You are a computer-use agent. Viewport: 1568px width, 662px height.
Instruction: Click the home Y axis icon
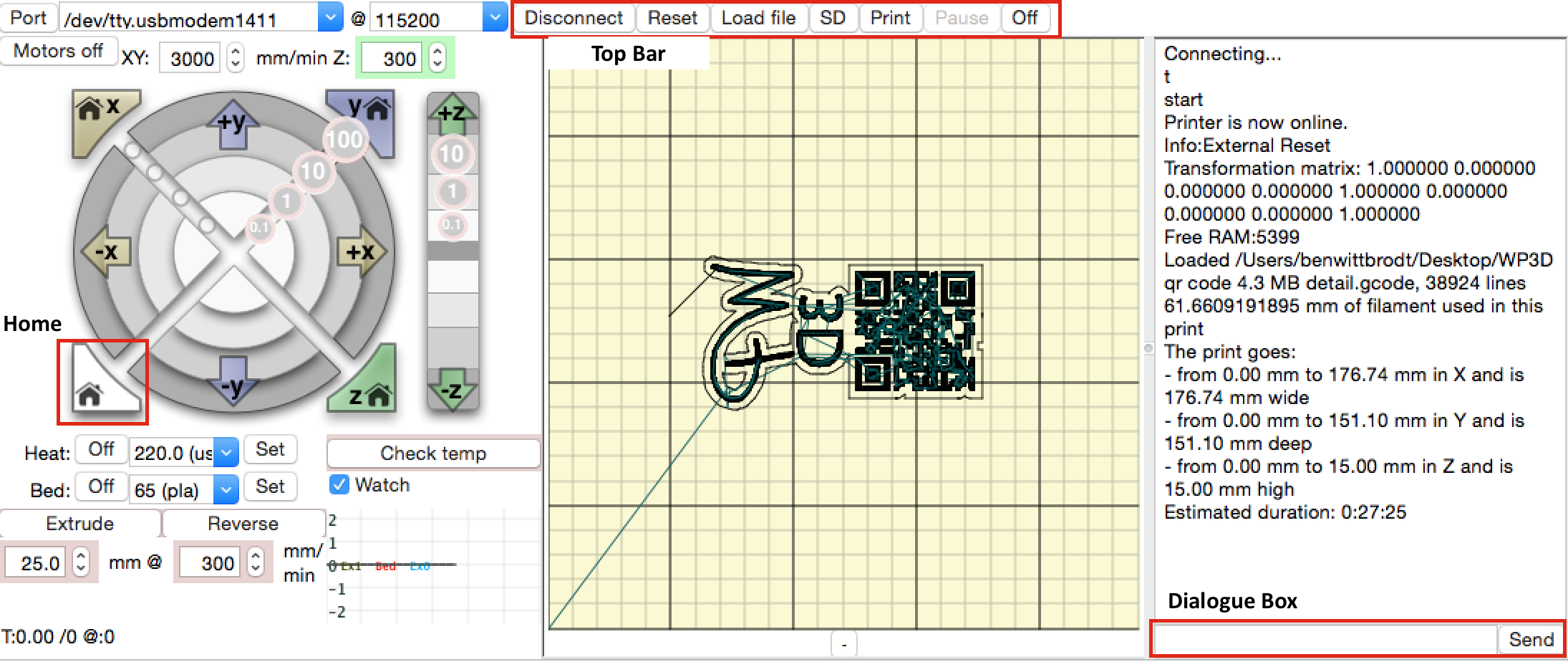(x=367, y=113)
